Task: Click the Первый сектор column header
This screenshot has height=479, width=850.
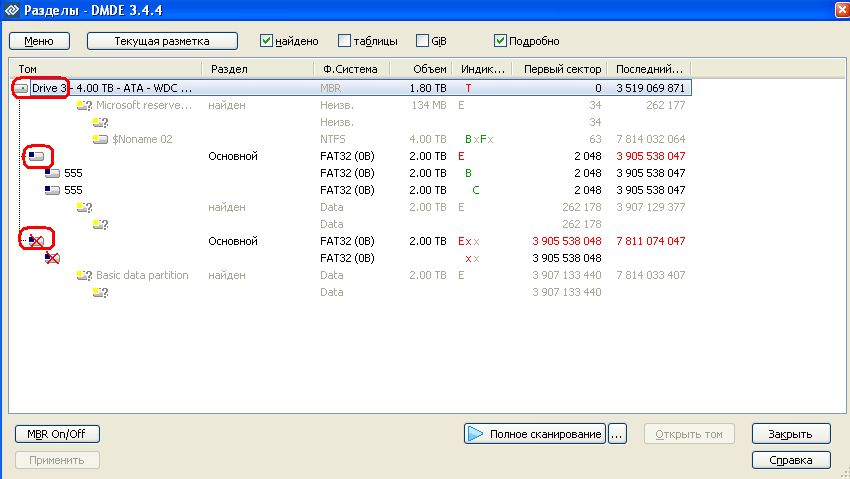Action: [560, 69]
